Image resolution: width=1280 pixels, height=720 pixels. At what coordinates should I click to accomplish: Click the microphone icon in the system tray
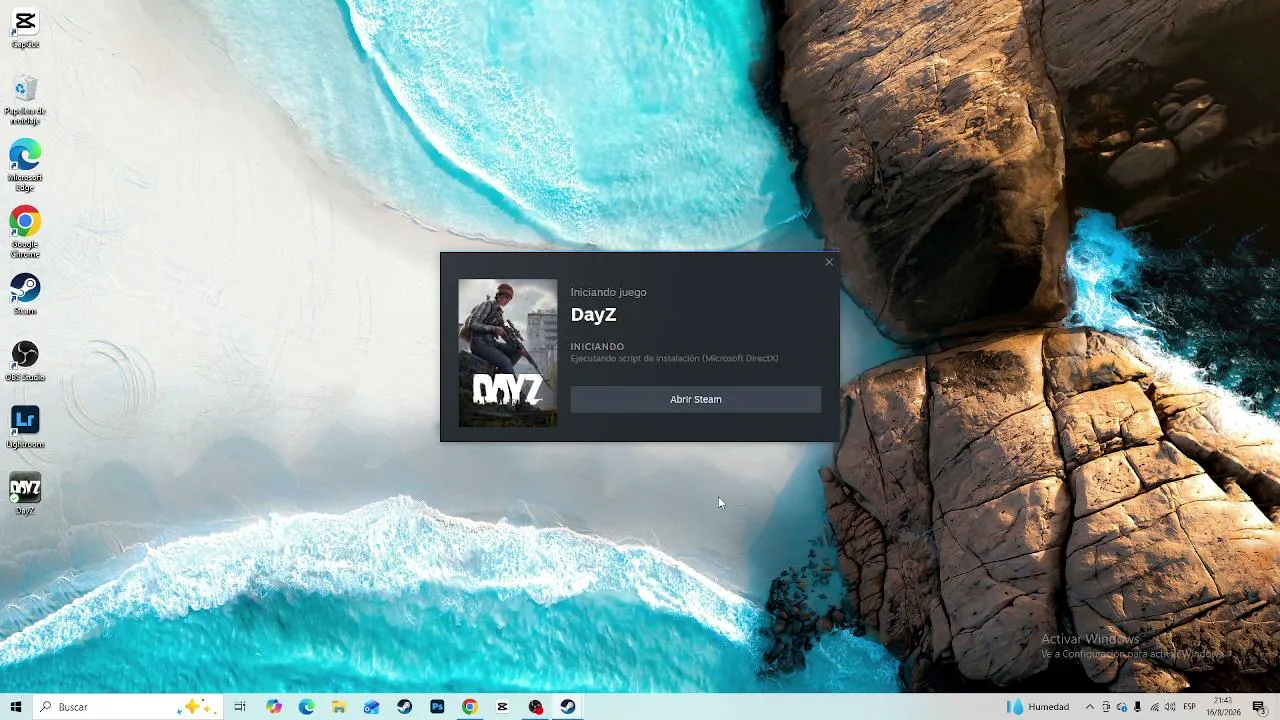coord(1138,707)
